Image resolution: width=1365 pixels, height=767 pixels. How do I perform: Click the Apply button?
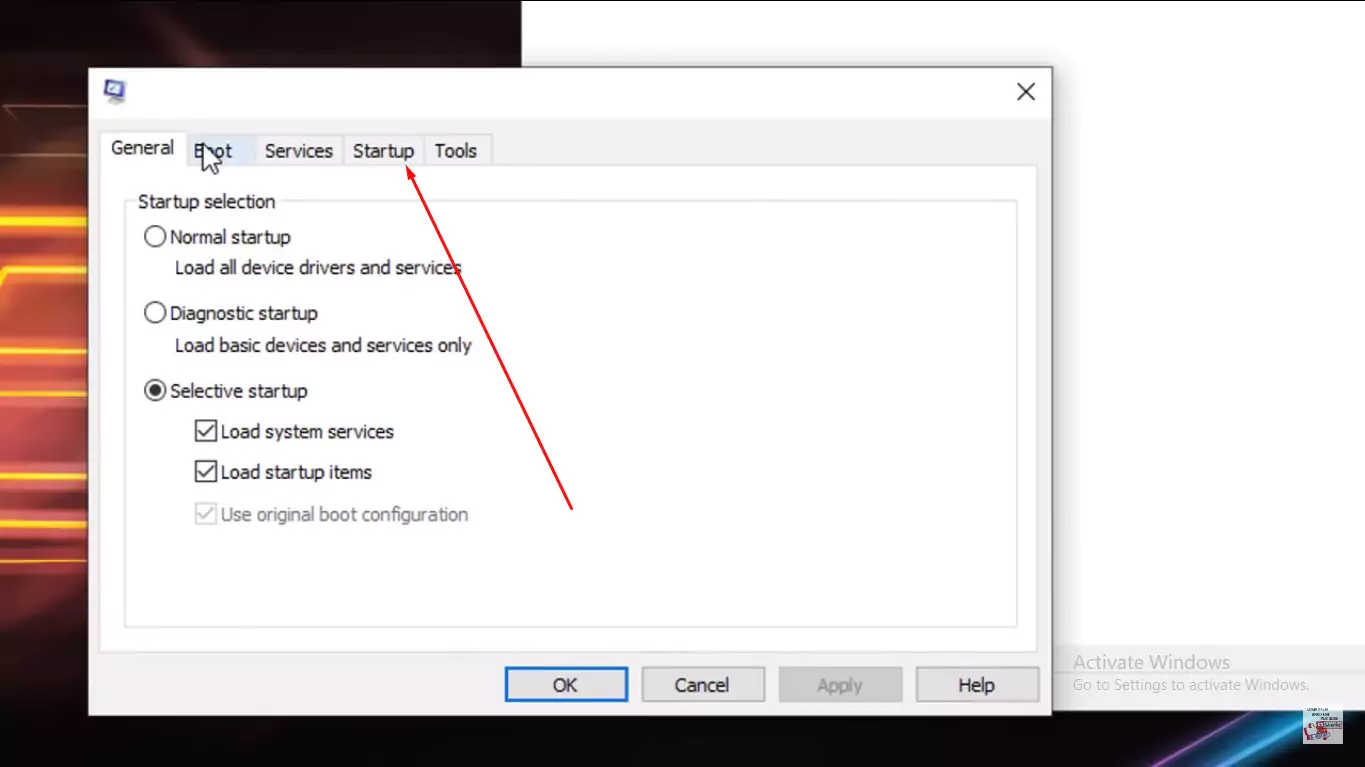(840, 685)
